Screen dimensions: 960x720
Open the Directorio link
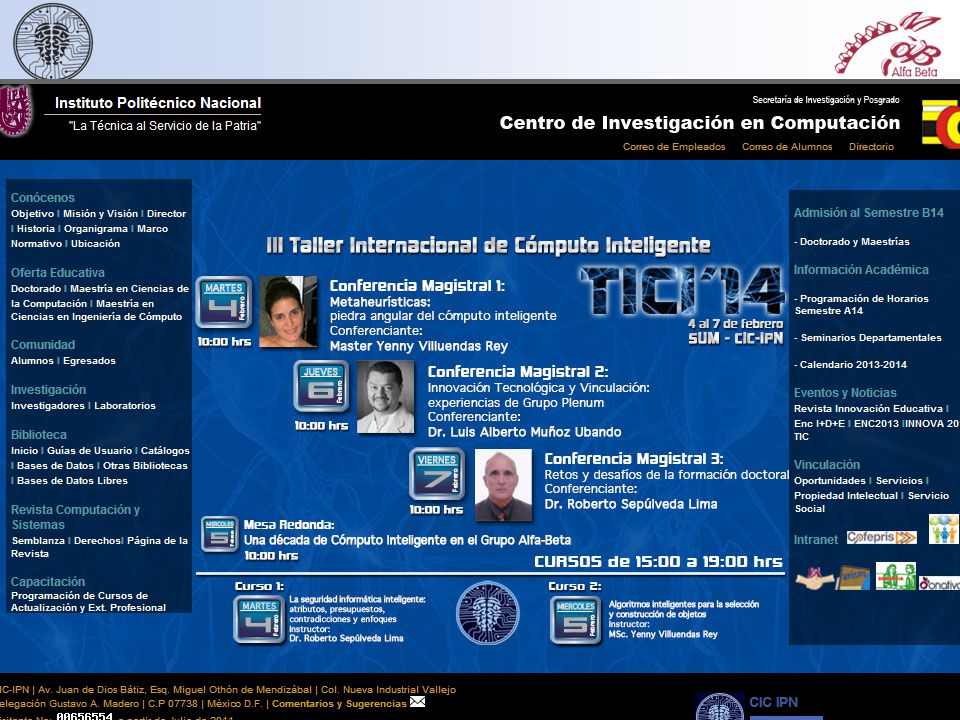(x=871, y=146)
